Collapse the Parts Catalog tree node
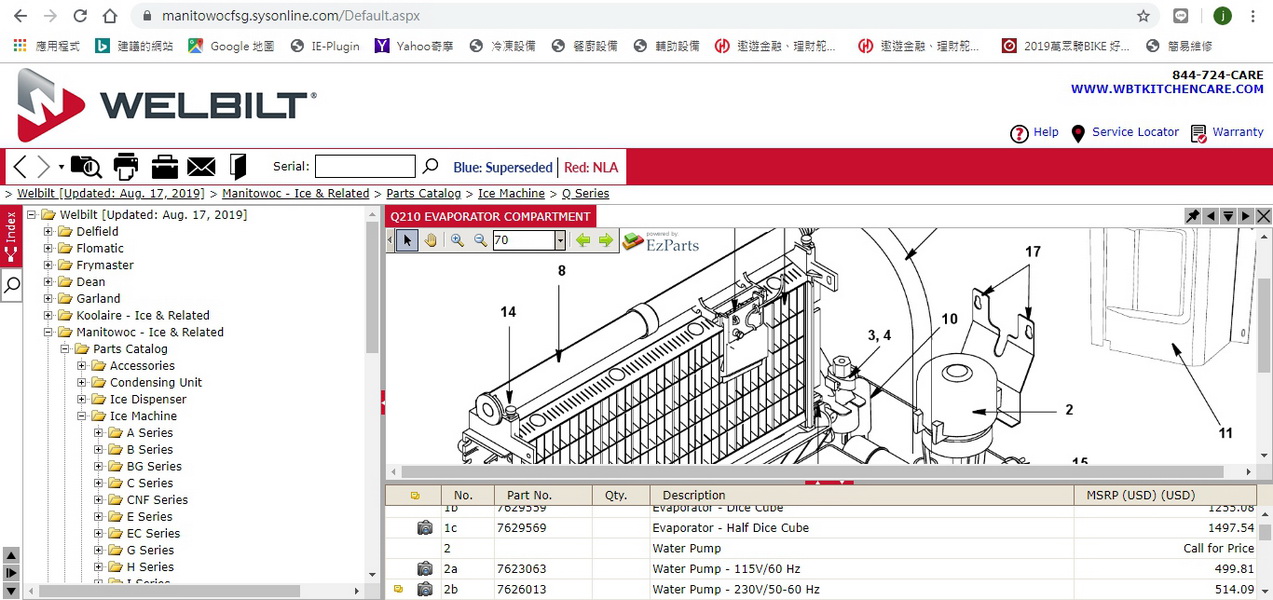 (x=65, y=349)
